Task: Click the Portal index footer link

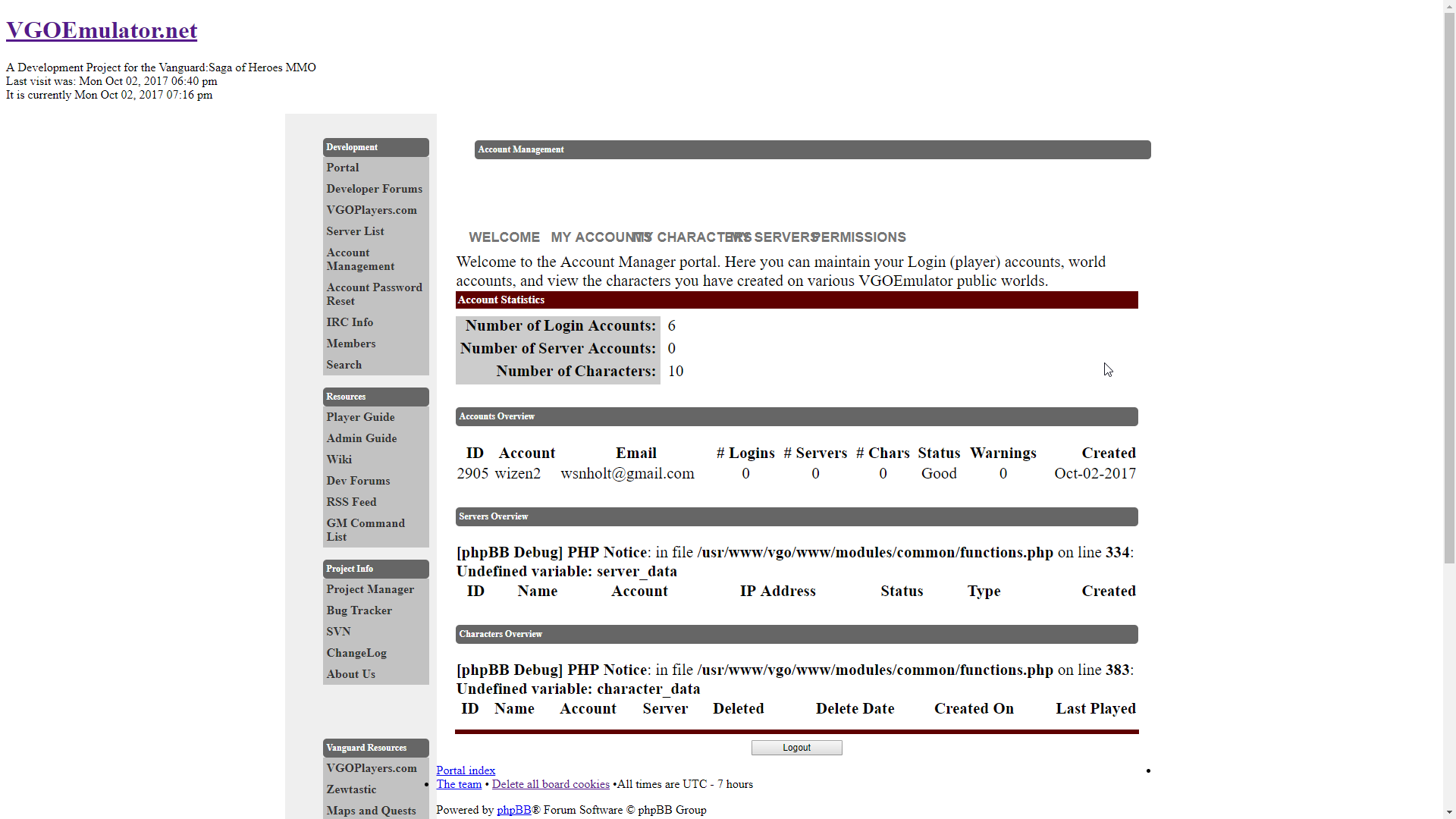Action: coord(466,770)
